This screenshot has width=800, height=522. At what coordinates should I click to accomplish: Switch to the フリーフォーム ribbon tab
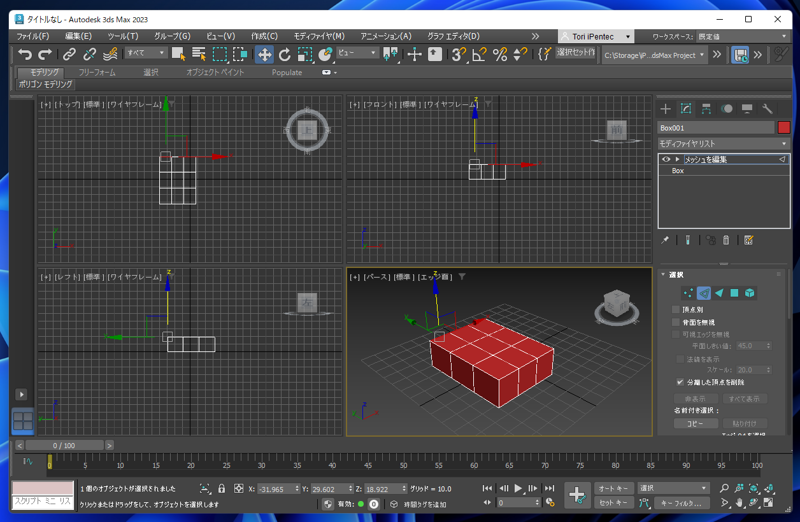tap(97, 72)
